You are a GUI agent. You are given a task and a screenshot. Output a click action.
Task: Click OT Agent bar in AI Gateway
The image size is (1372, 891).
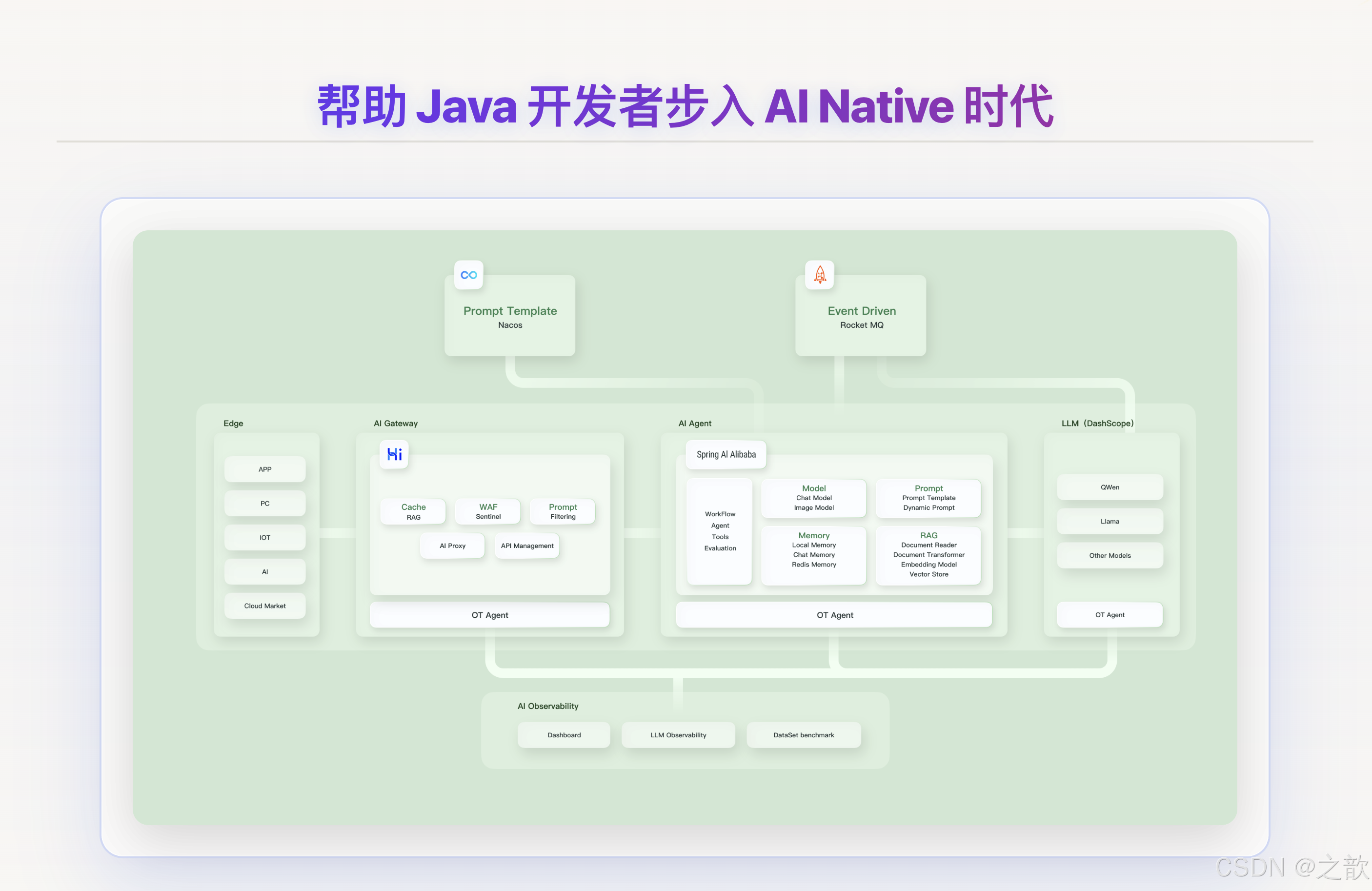coord(489,615)
